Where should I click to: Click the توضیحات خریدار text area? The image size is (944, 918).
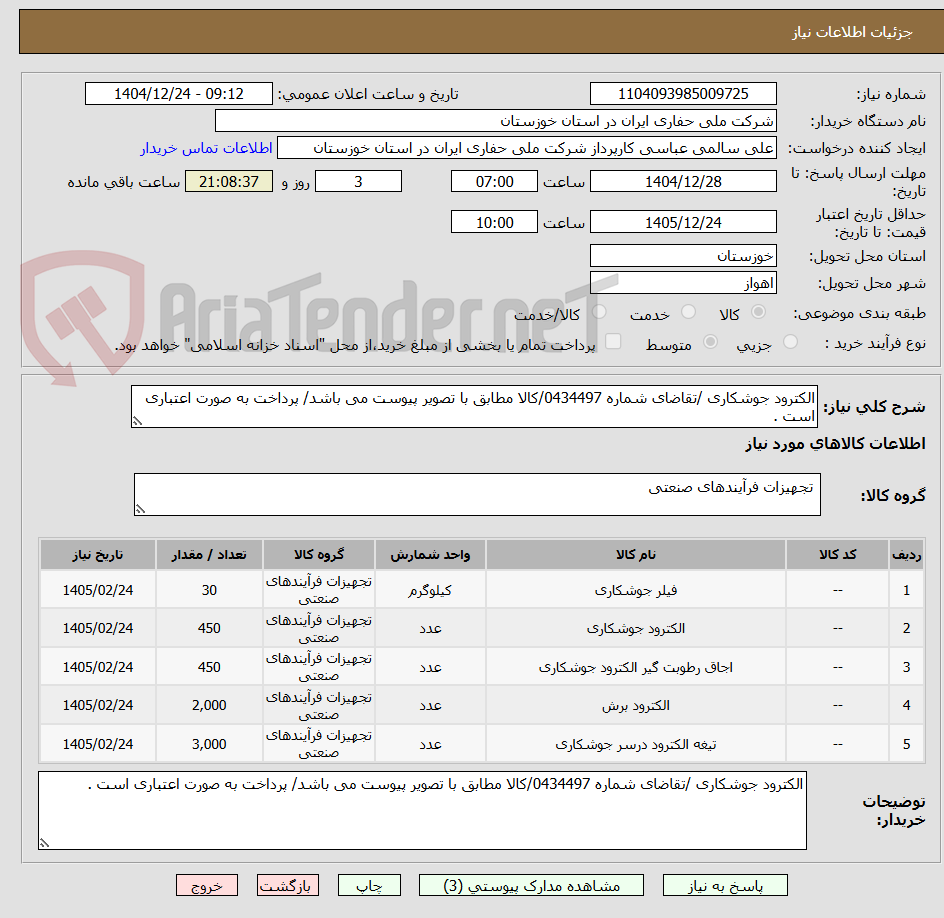click(422, 811)
